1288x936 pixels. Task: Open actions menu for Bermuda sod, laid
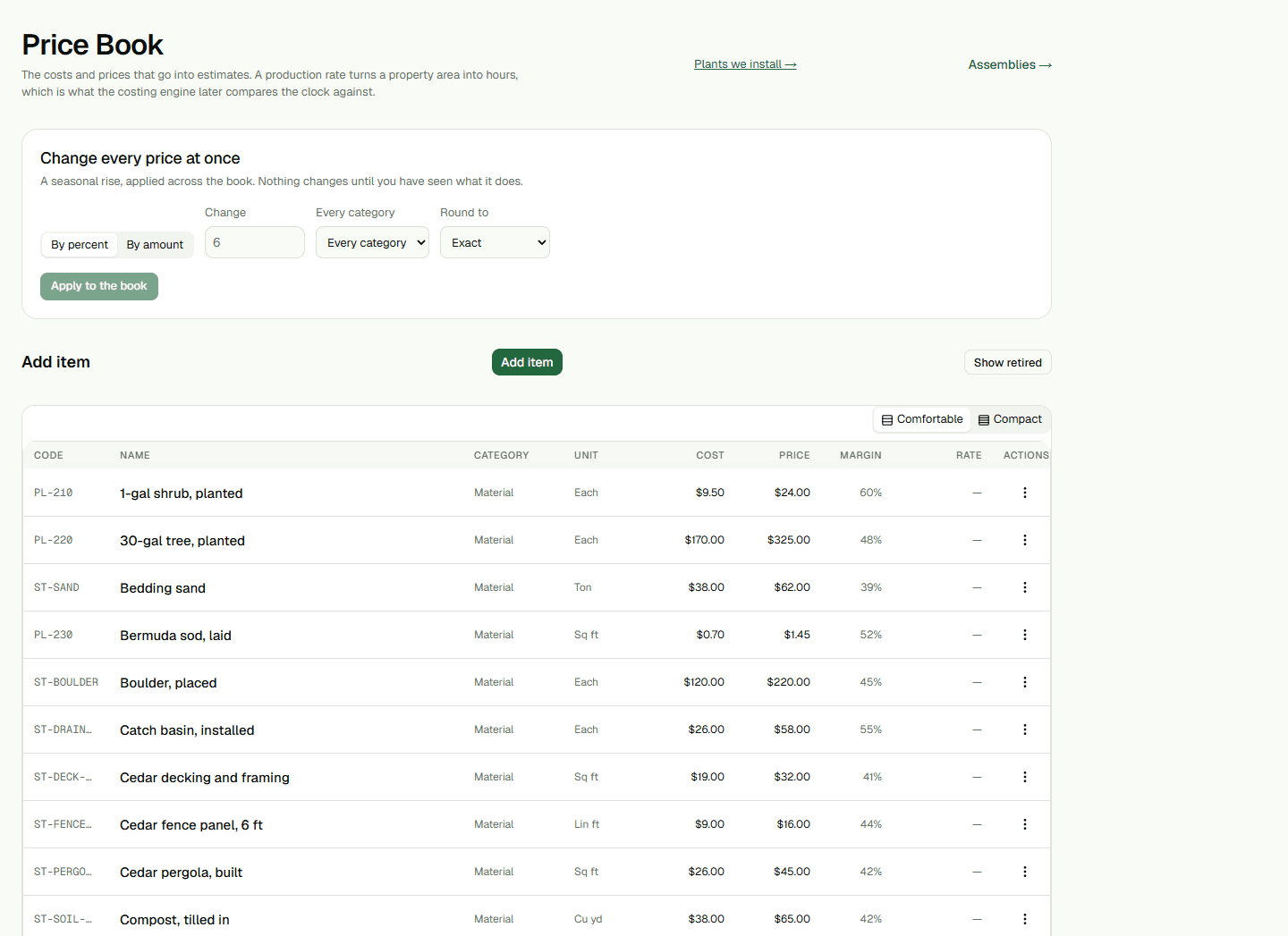[x=1025, y=635]
